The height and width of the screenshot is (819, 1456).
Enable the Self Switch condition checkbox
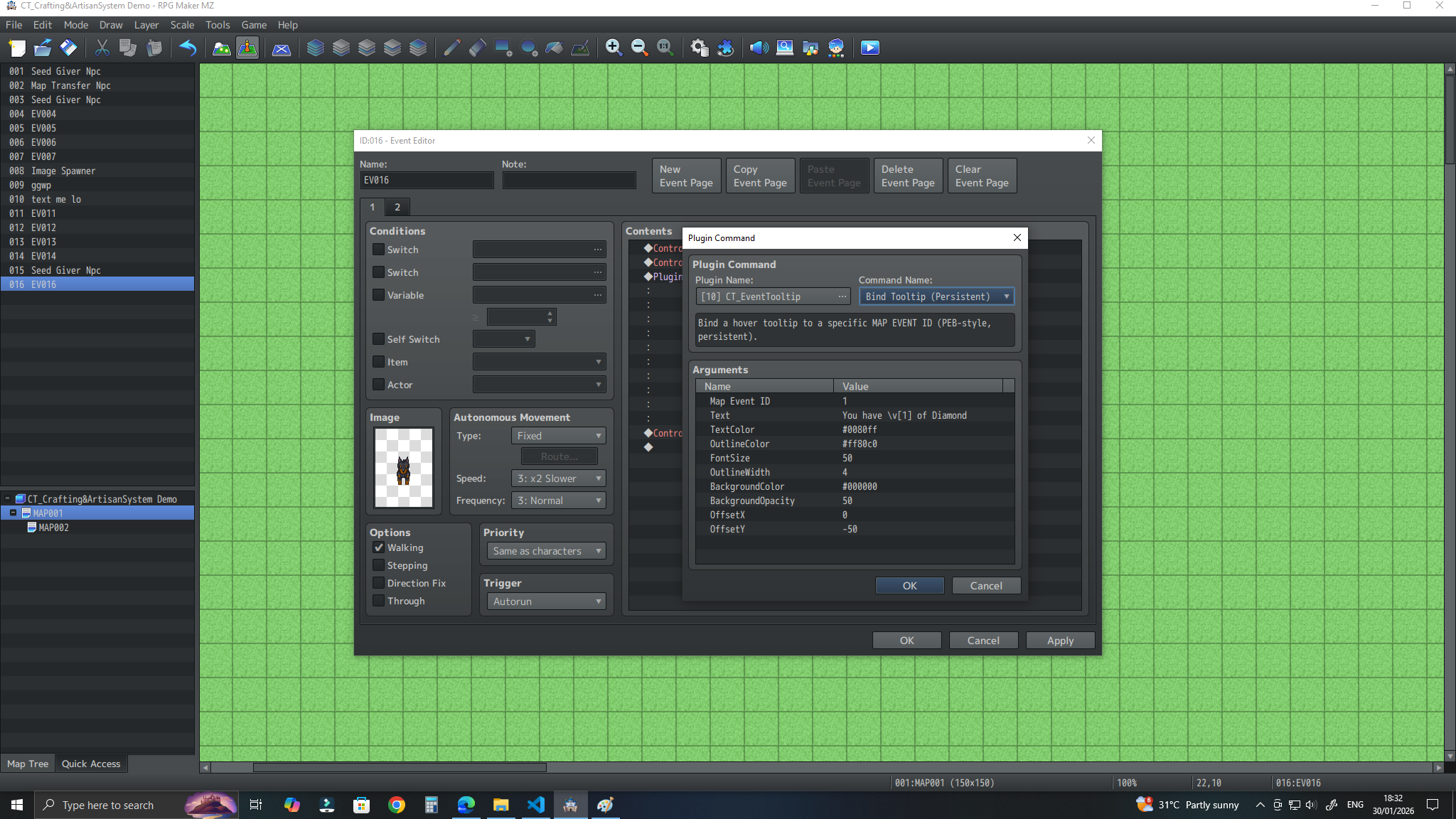click(x=379, y=339)
